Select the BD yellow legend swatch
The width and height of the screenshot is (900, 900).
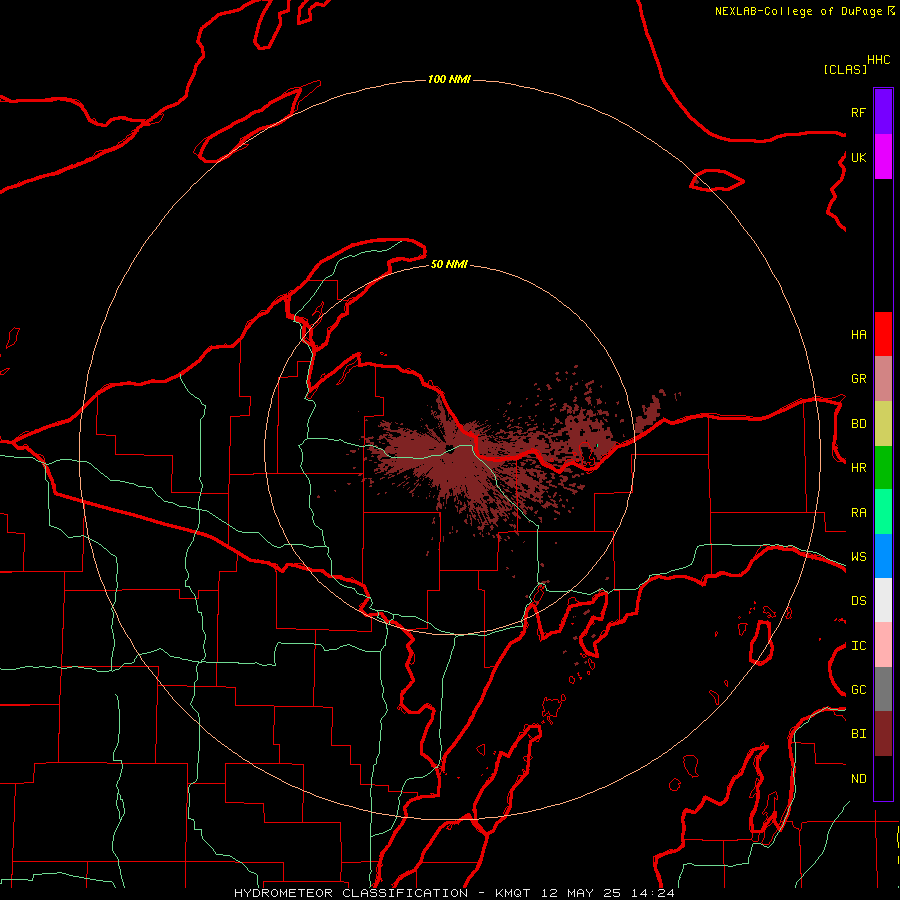coord(883,424)
